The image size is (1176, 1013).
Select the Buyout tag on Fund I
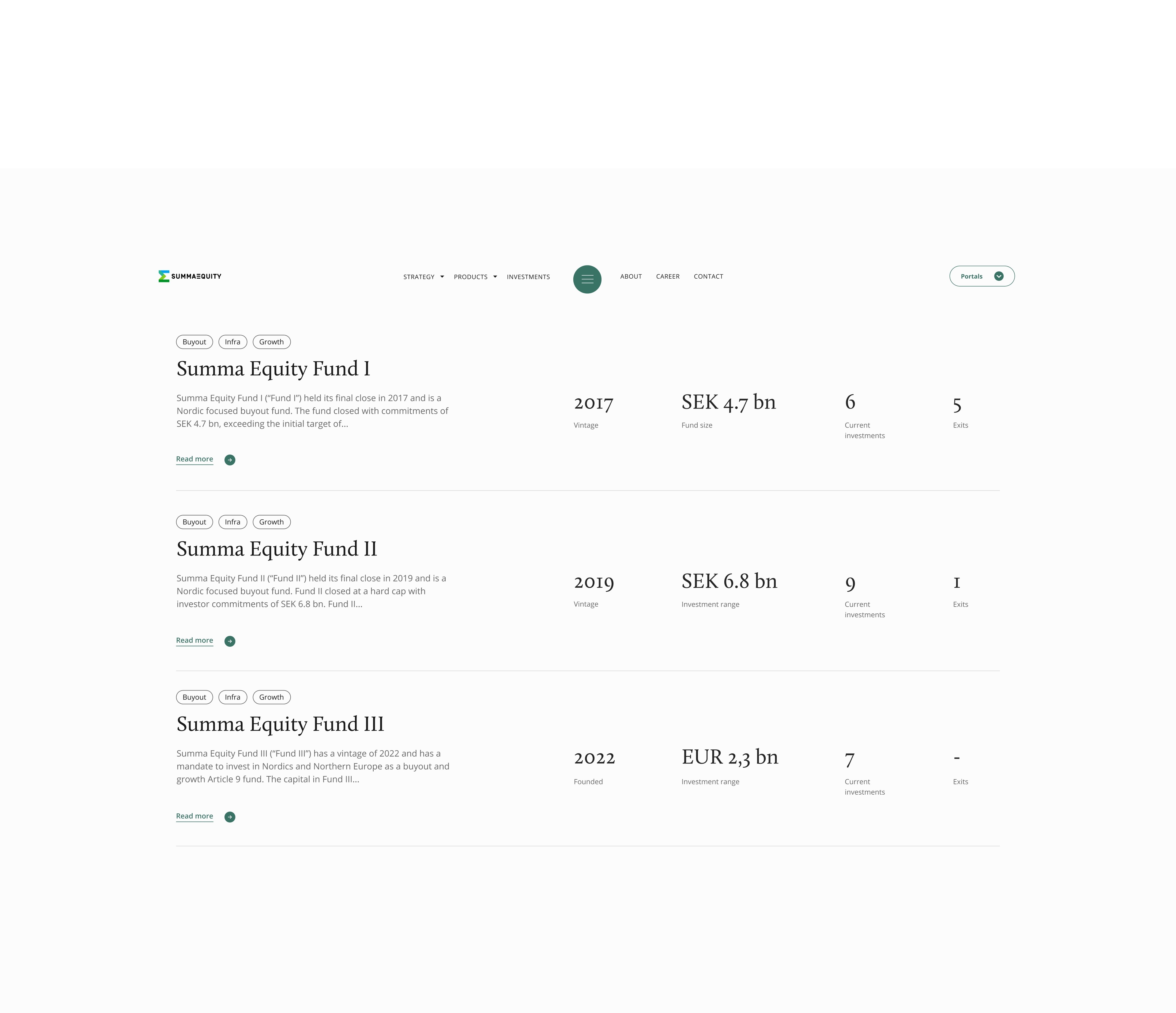[x=195, y=342]
